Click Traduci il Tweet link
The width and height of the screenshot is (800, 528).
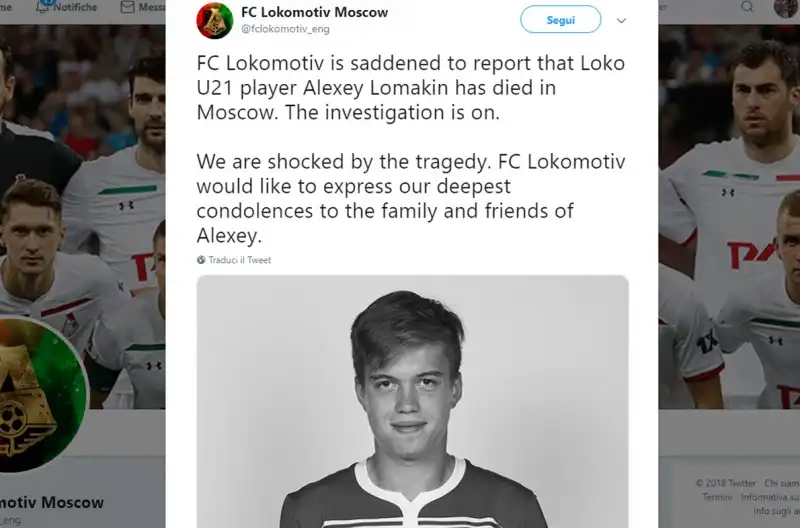click(240, 260)
